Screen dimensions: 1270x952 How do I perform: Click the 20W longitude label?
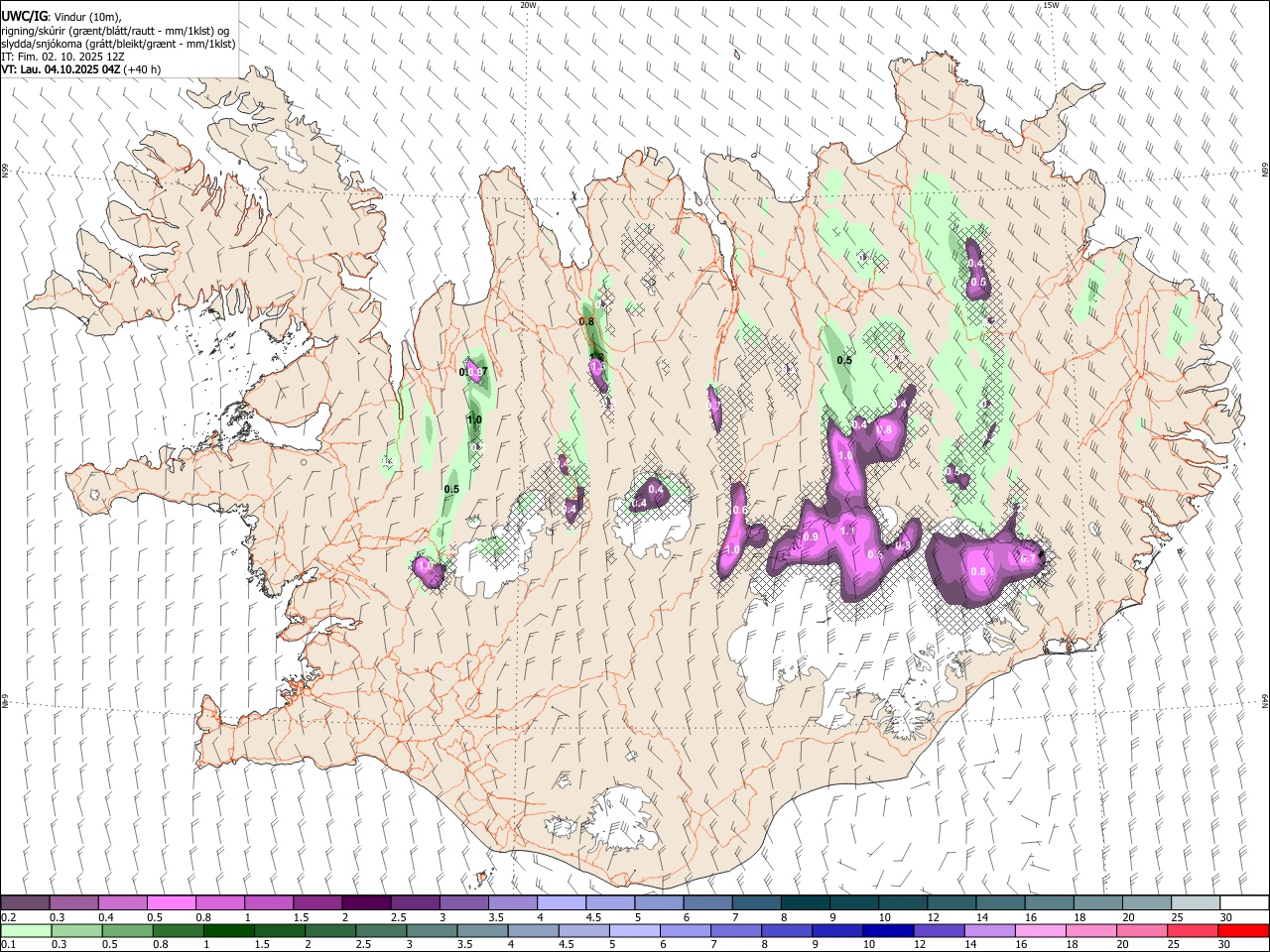(x=528, y=5)
